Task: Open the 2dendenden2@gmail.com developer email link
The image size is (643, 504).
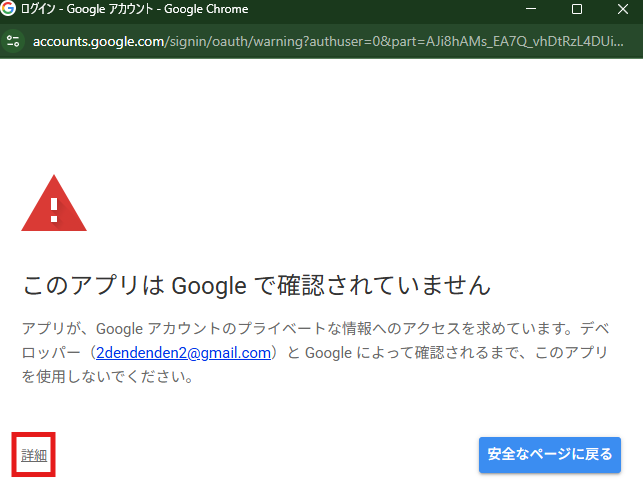Action: pos(183,353)
